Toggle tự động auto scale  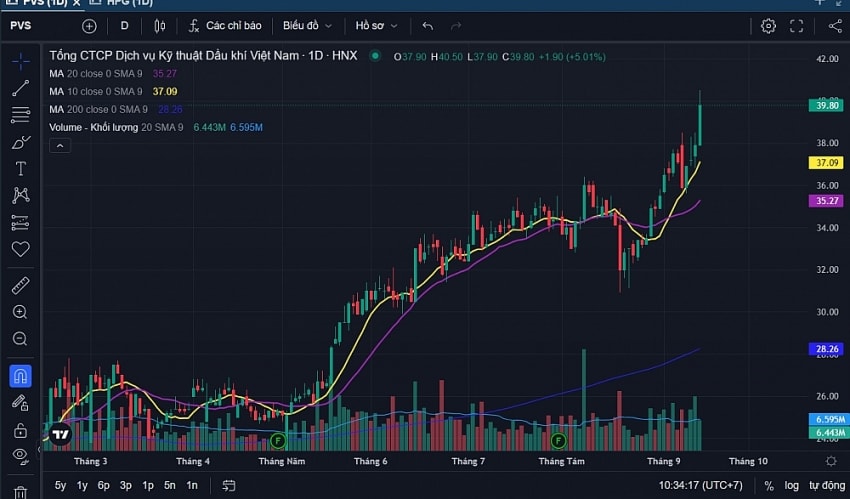pos(827,485)
